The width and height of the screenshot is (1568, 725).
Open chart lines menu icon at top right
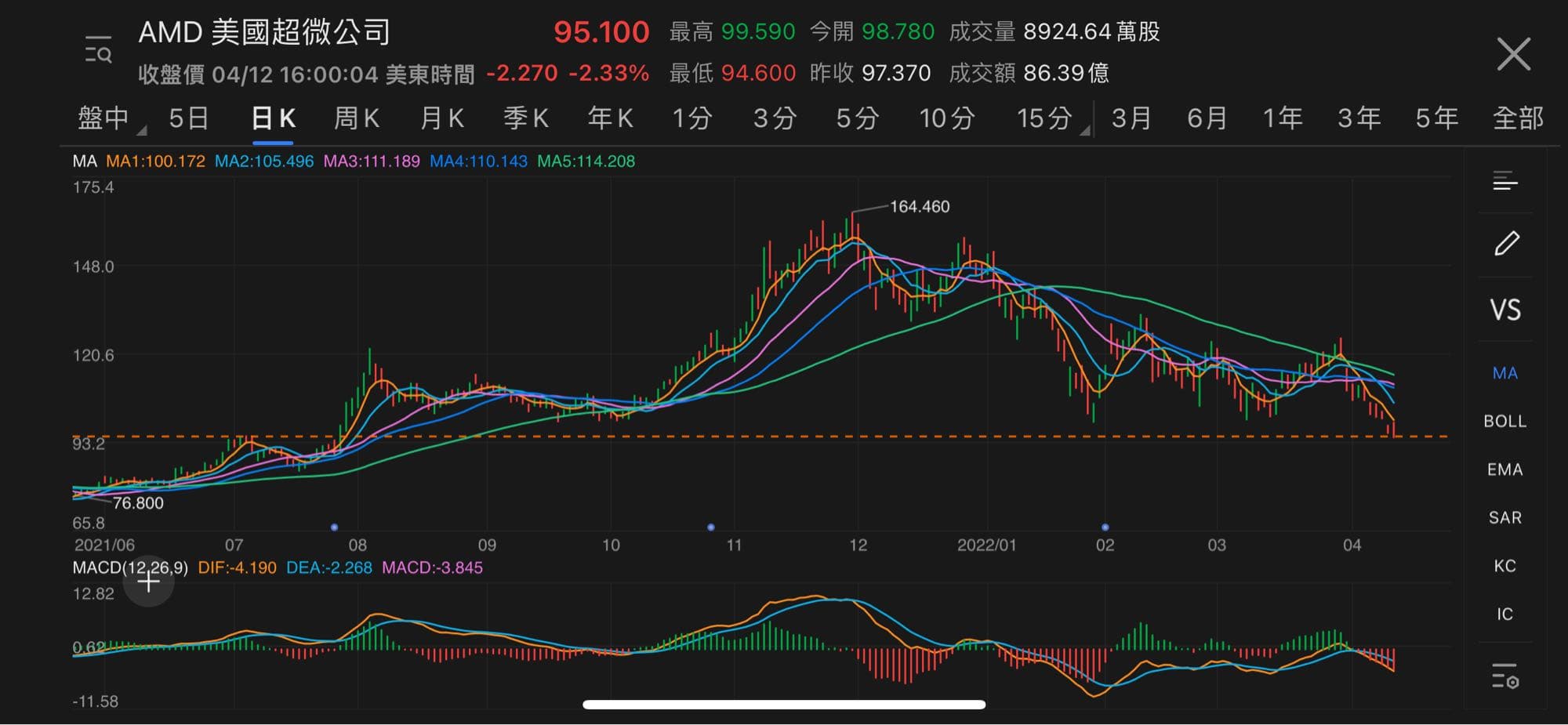coord(1505,182)
